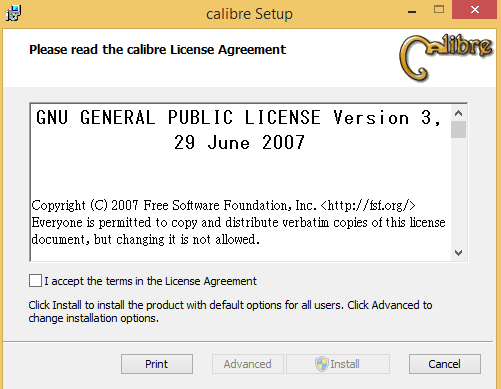This screenshot has height=389, width=501.
Task: Close the calibre Setup window
Action: pos(474,10)
